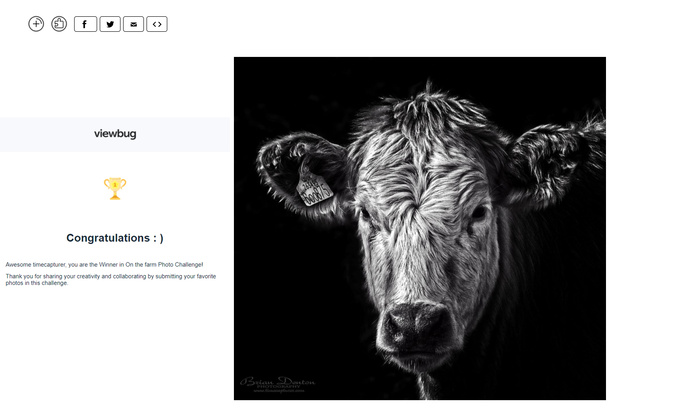Screen dimensions: 700x409
Task: Click the viewbug logo text
Action: tap(115, 134)
